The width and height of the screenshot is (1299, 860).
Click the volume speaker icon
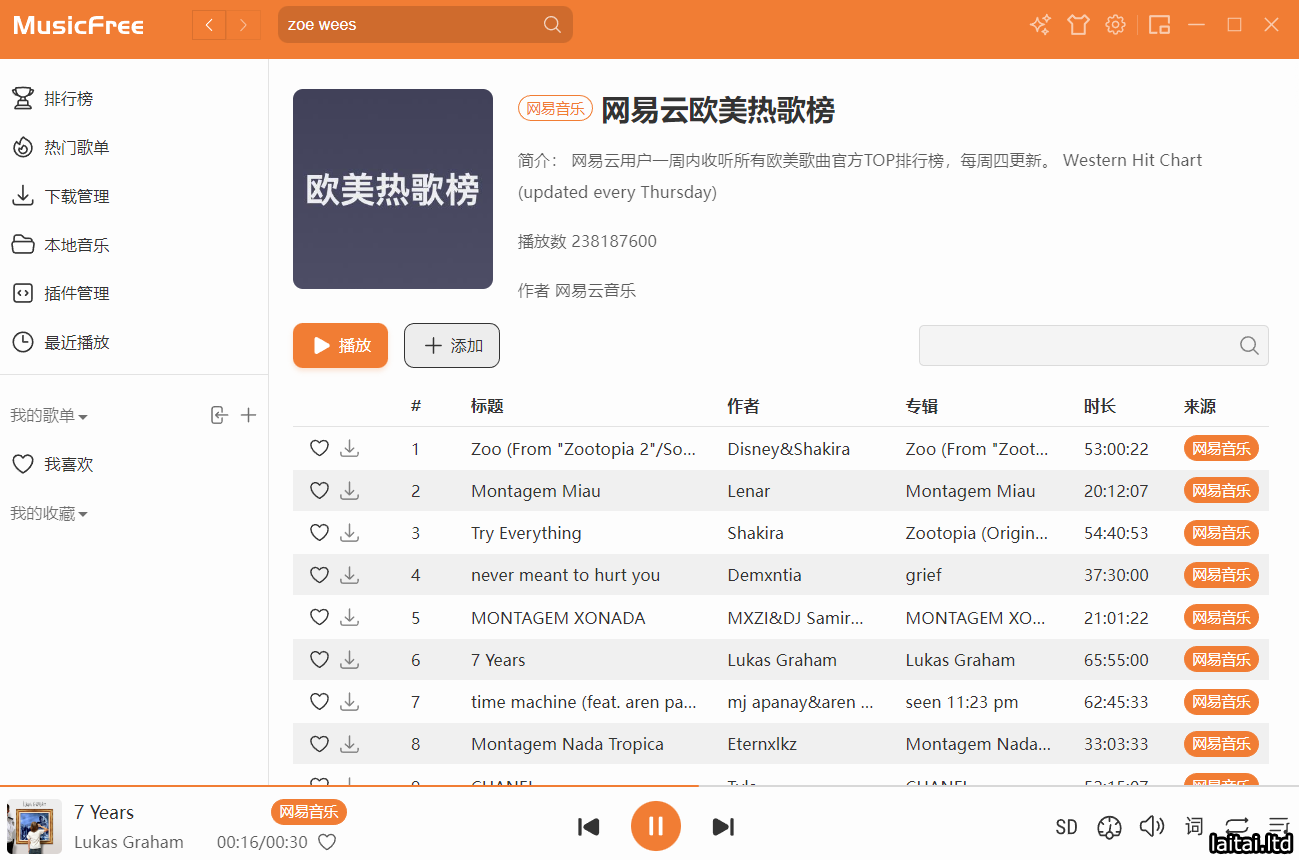(1152, 826)
